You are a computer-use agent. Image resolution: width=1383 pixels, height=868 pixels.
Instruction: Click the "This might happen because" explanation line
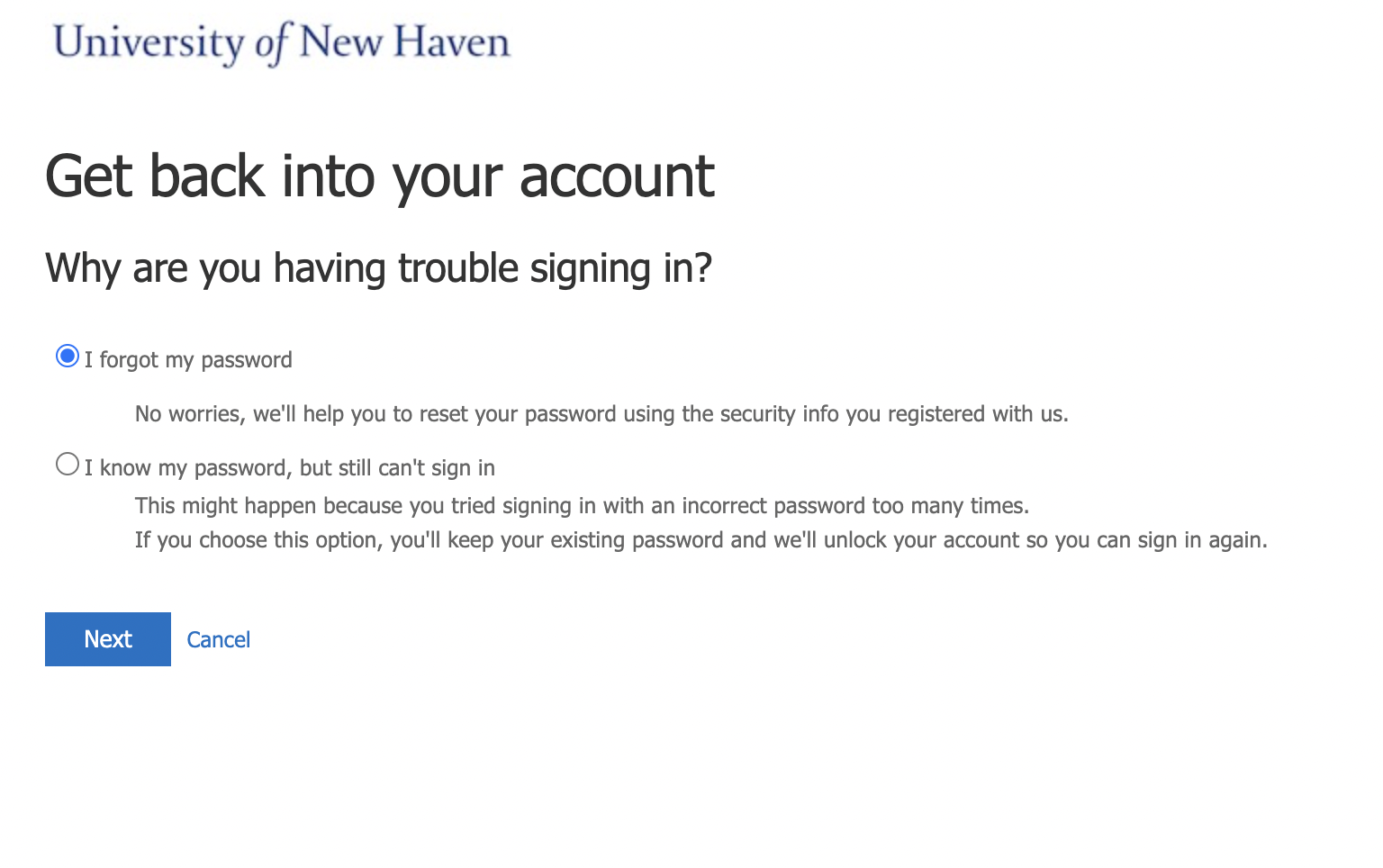pos(582,506)
